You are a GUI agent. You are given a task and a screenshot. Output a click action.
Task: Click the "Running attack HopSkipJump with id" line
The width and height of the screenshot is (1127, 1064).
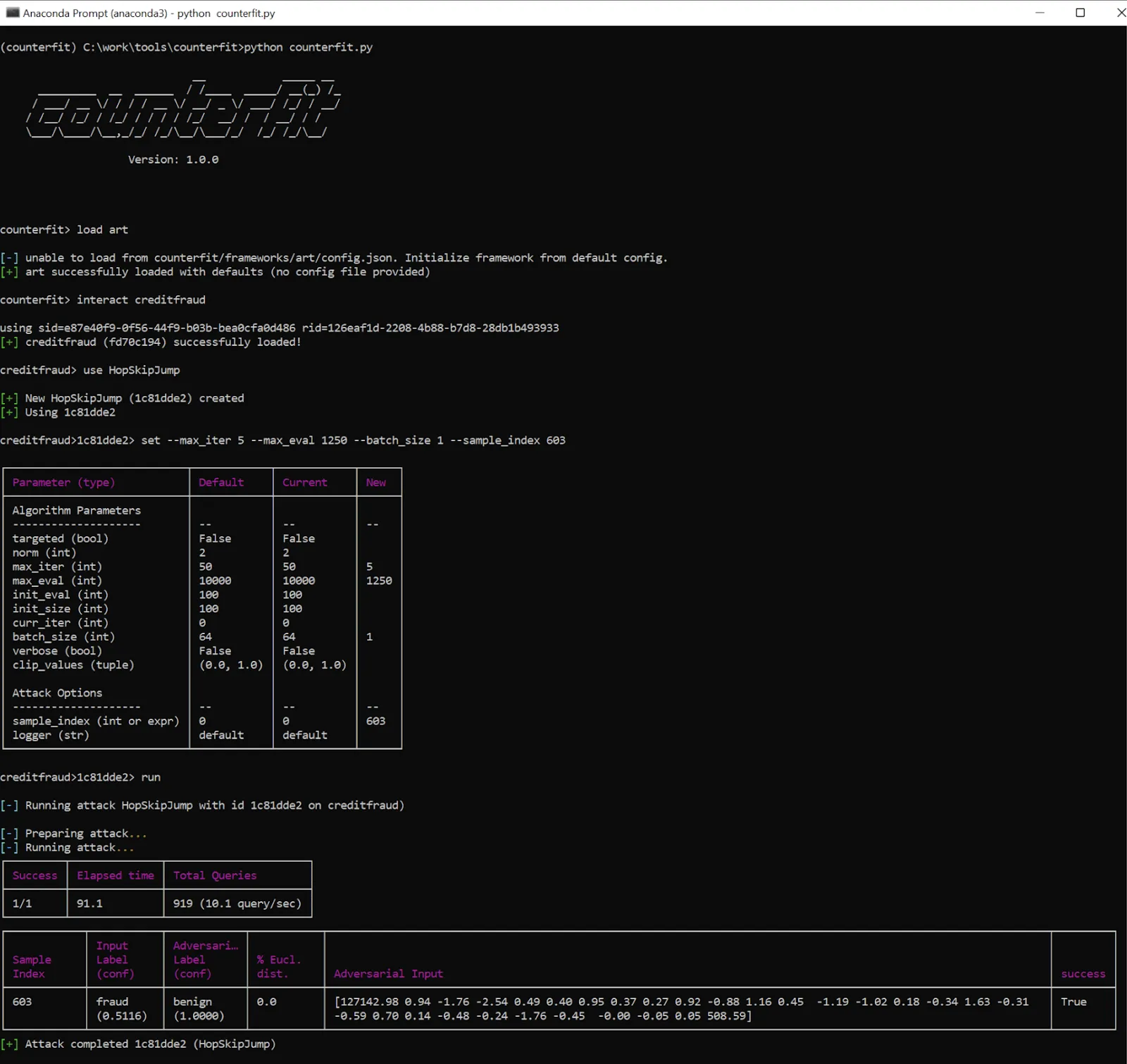[202, 806]
